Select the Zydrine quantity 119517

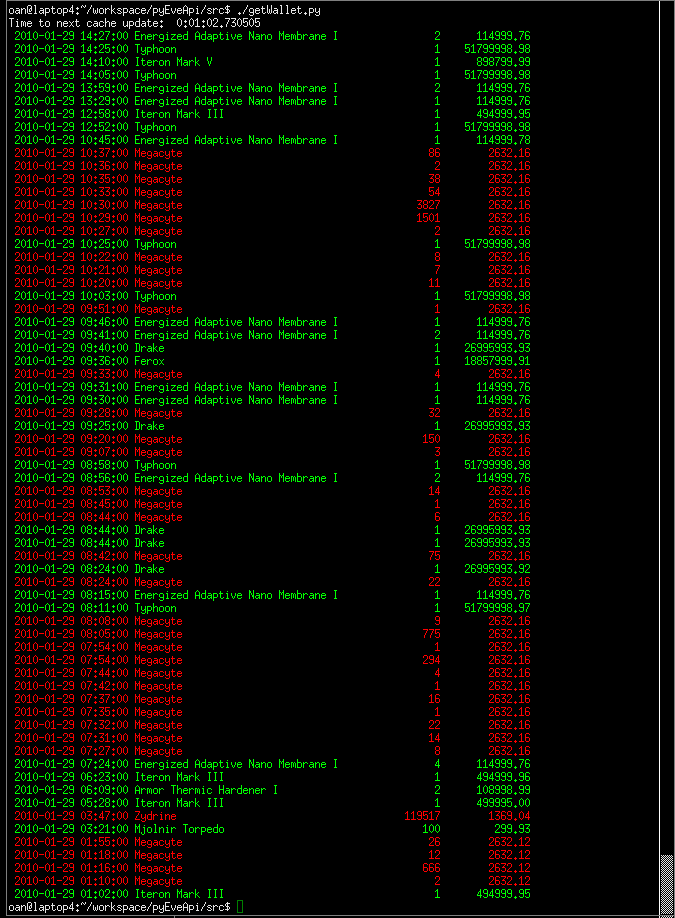422,816
